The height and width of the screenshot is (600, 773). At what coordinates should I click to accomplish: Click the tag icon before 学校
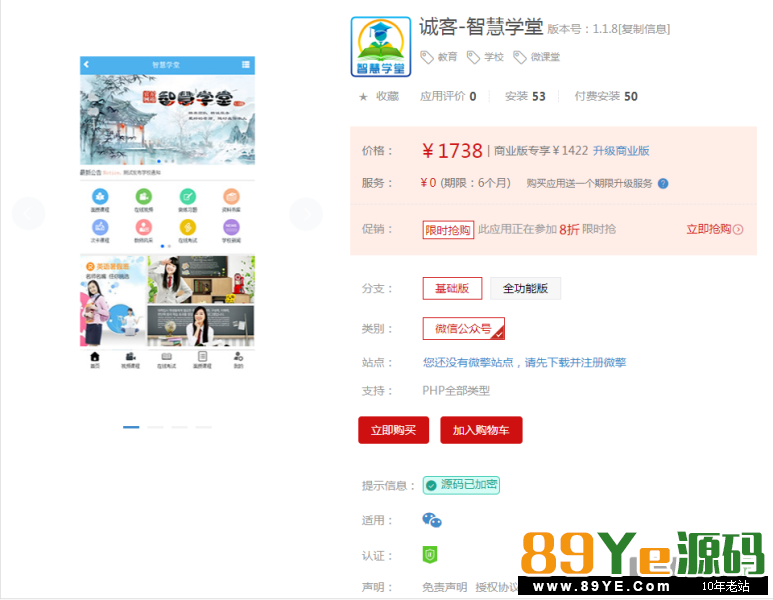coord(473,57)
